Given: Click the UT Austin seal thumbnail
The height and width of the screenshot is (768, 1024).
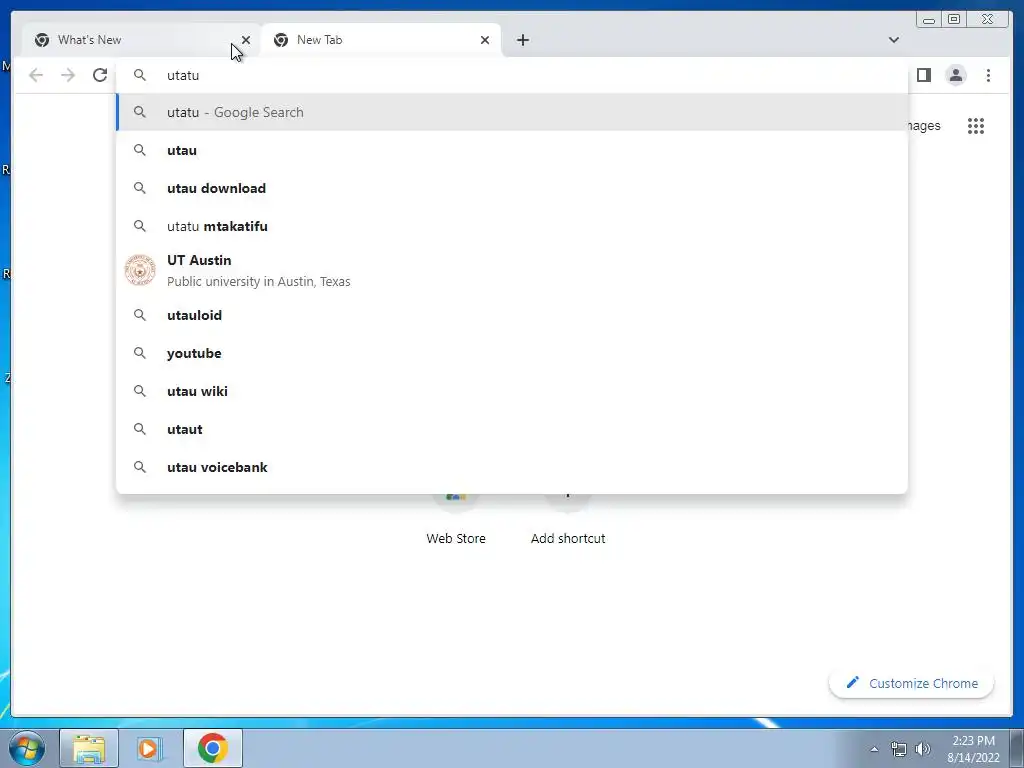Looking at the screenshot, I should click(x=140, y=270).
